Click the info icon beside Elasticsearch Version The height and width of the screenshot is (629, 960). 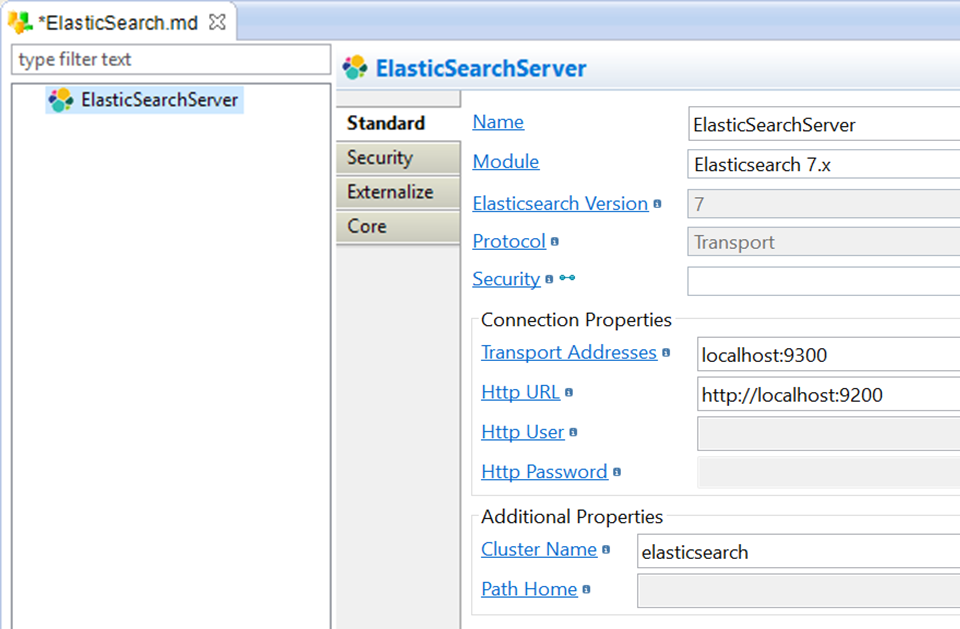pyautogui.click(x=657, y=202)
